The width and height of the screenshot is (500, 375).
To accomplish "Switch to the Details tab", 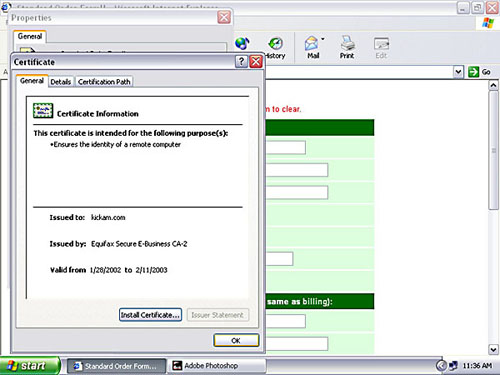I will [61, 82].
